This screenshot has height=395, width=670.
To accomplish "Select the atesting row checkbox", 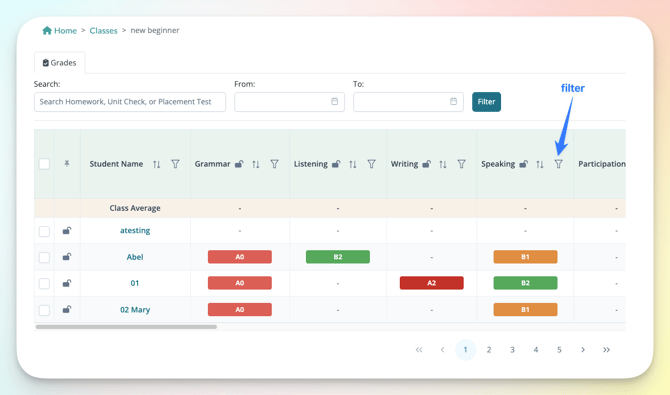I will (x=44, y=231).
